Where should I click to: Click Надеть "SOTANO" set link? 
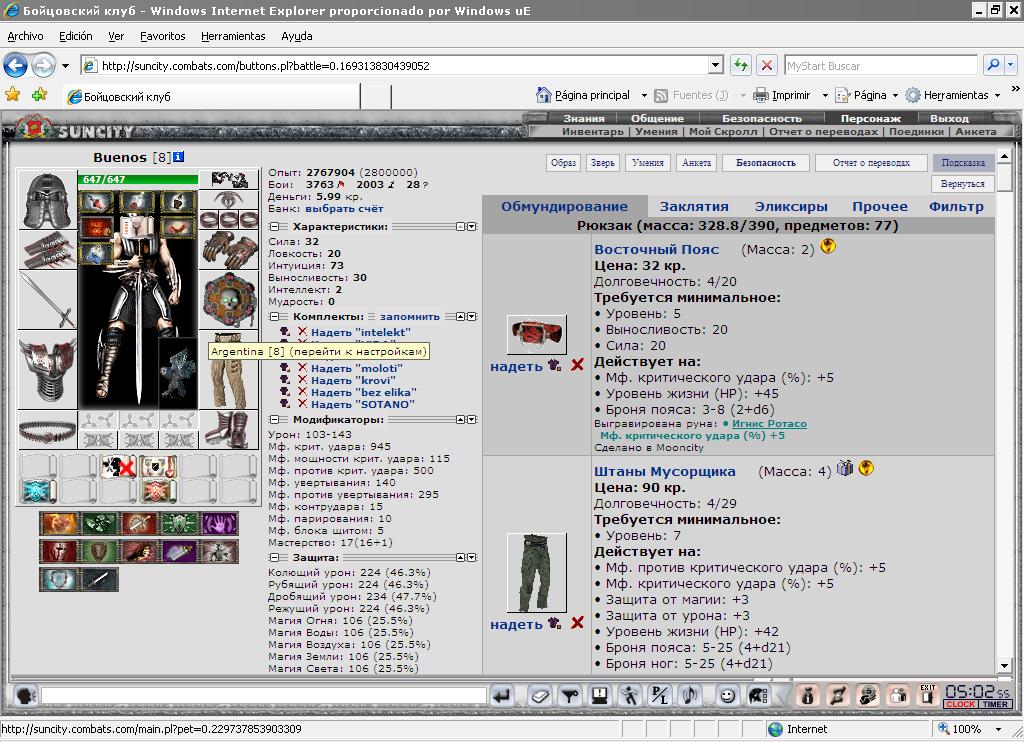[362, 404]
